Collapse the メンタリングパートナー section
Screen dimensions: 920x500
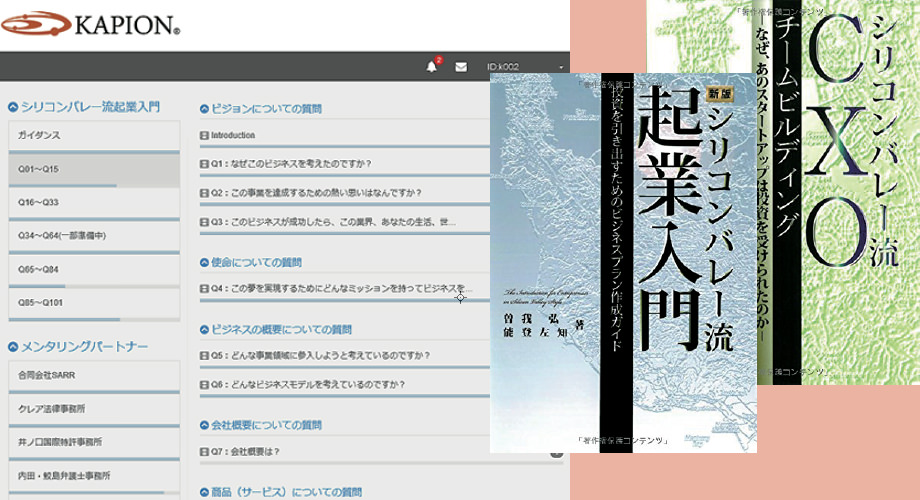pyautogui.click(x=13, y=347)
